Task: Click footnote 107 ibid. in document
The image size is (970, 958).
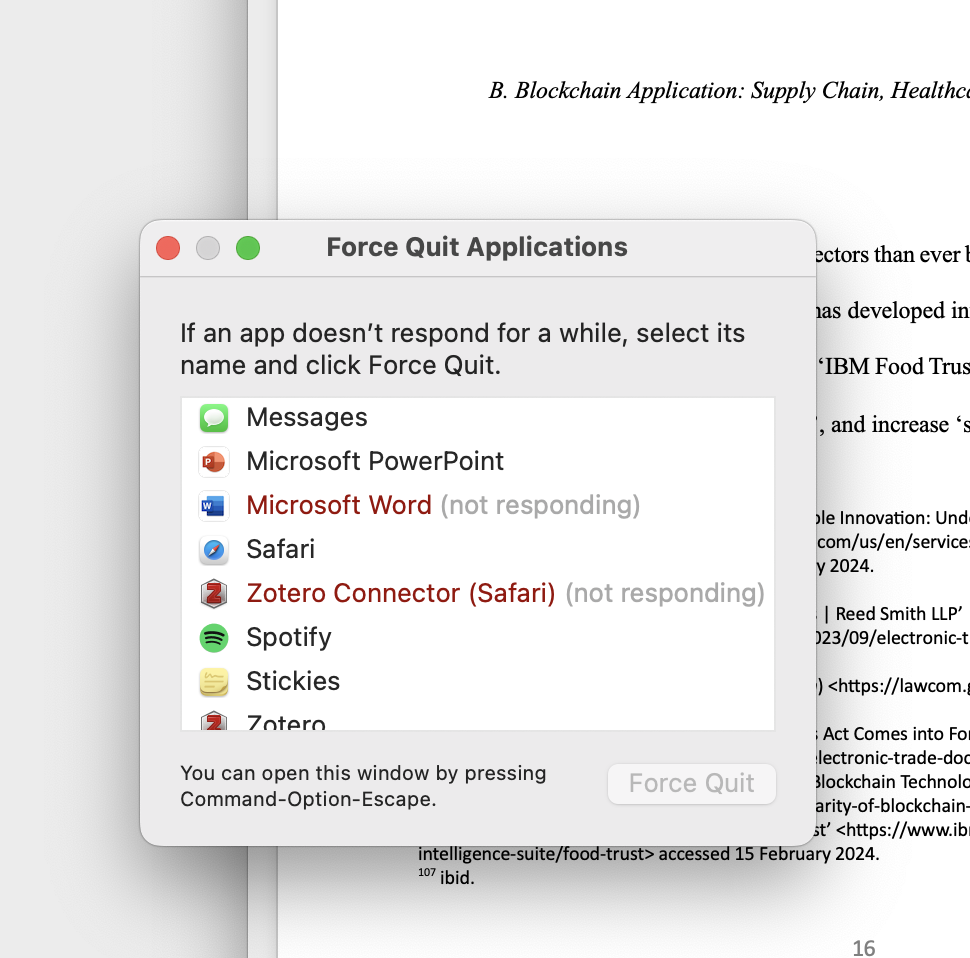Action: point(447,877)
